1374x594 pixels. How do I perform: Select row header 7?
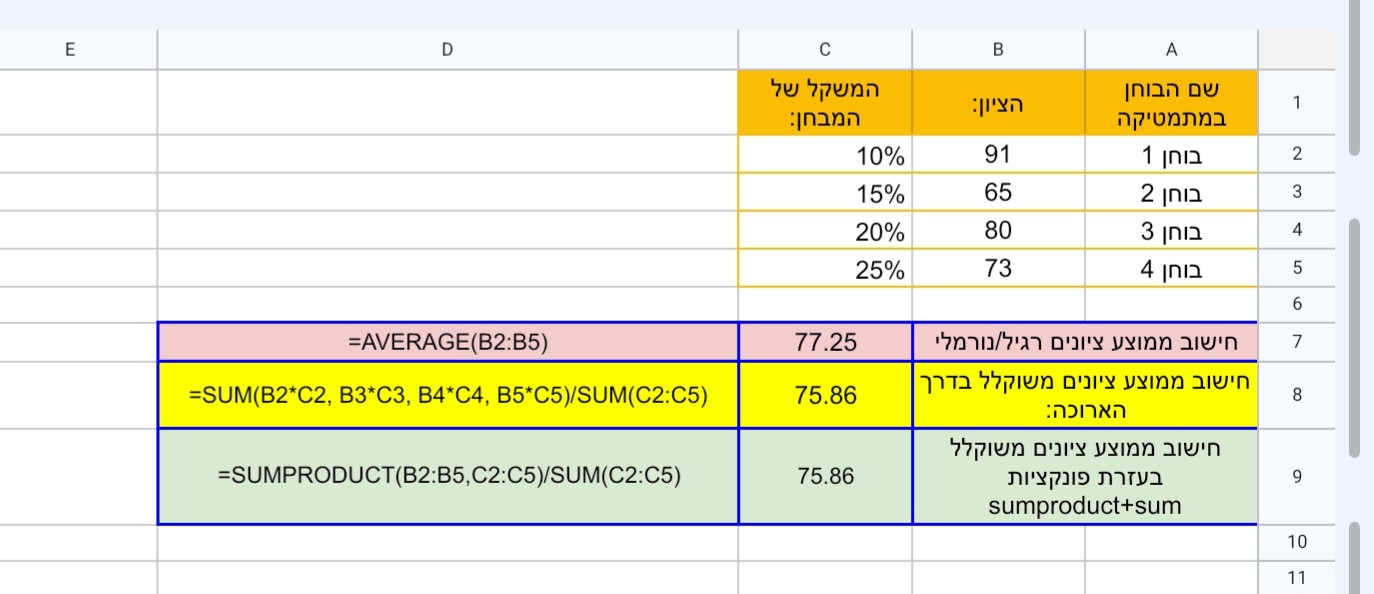click(1297, 342)
